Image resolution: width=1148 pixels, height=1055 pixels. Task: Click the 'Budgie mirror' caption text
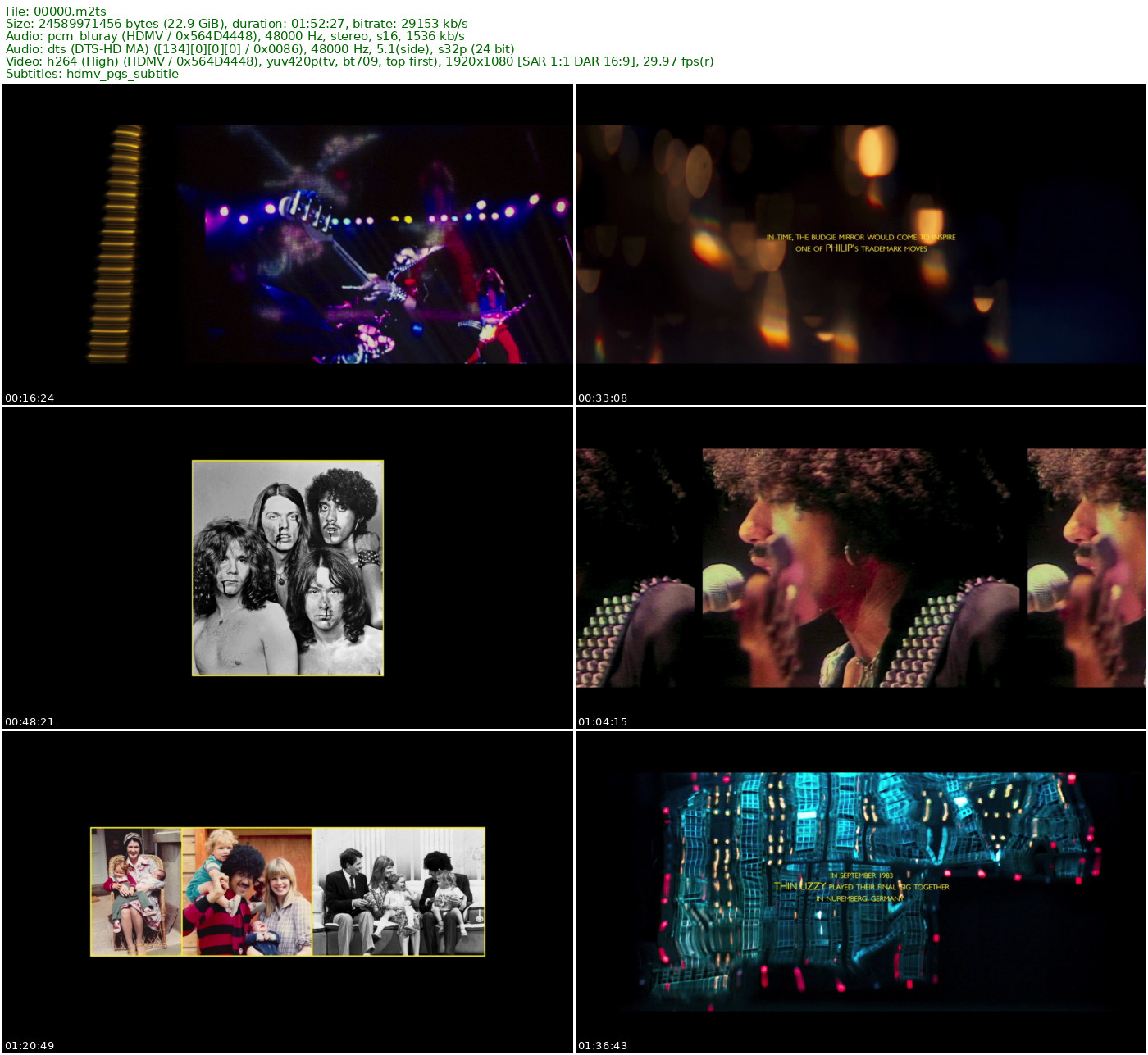click(861, 243)
